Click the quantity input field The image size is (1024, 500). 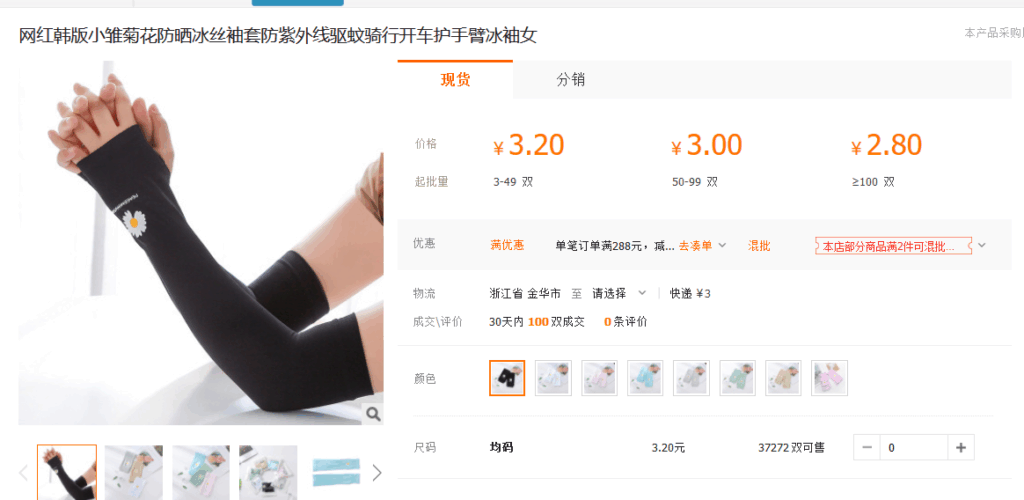pyautogui.click(x=914, y=448)
